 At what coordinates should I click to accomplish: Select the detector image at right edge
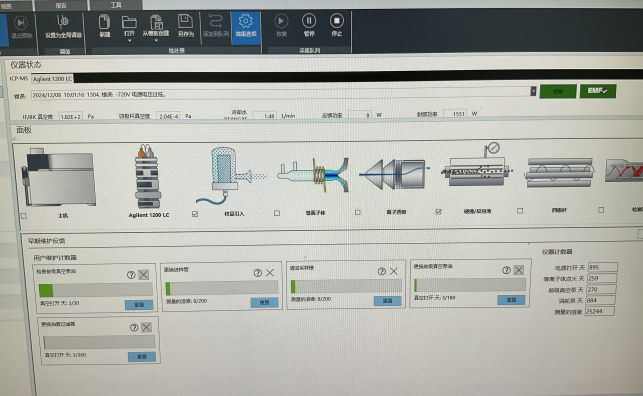click(x=624, y=171)
